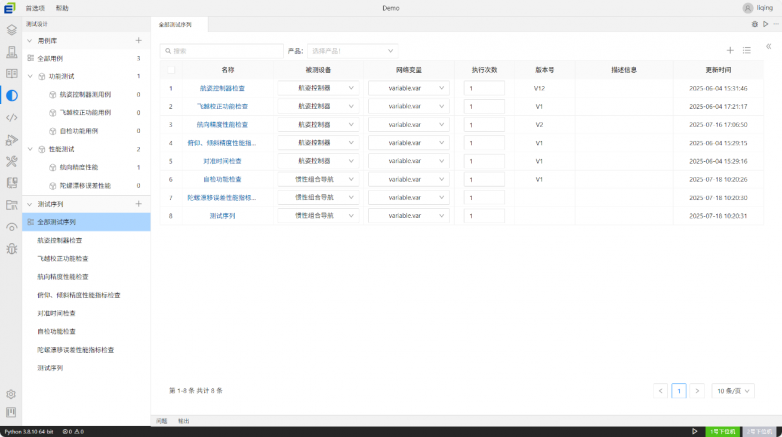
Task: Focus the search input field
Action: coord(221,51)
